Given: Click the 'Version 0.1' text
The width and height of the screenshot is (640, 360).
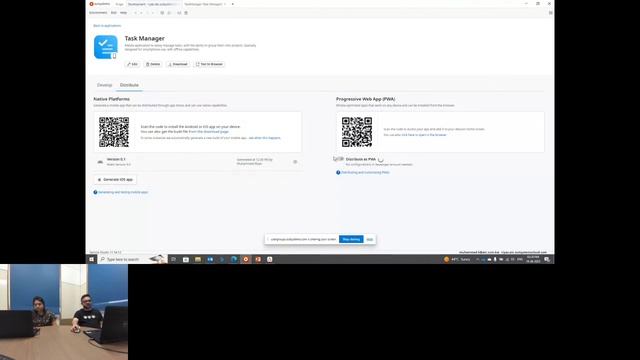Looking at the screenshot, I should (116, 159).
